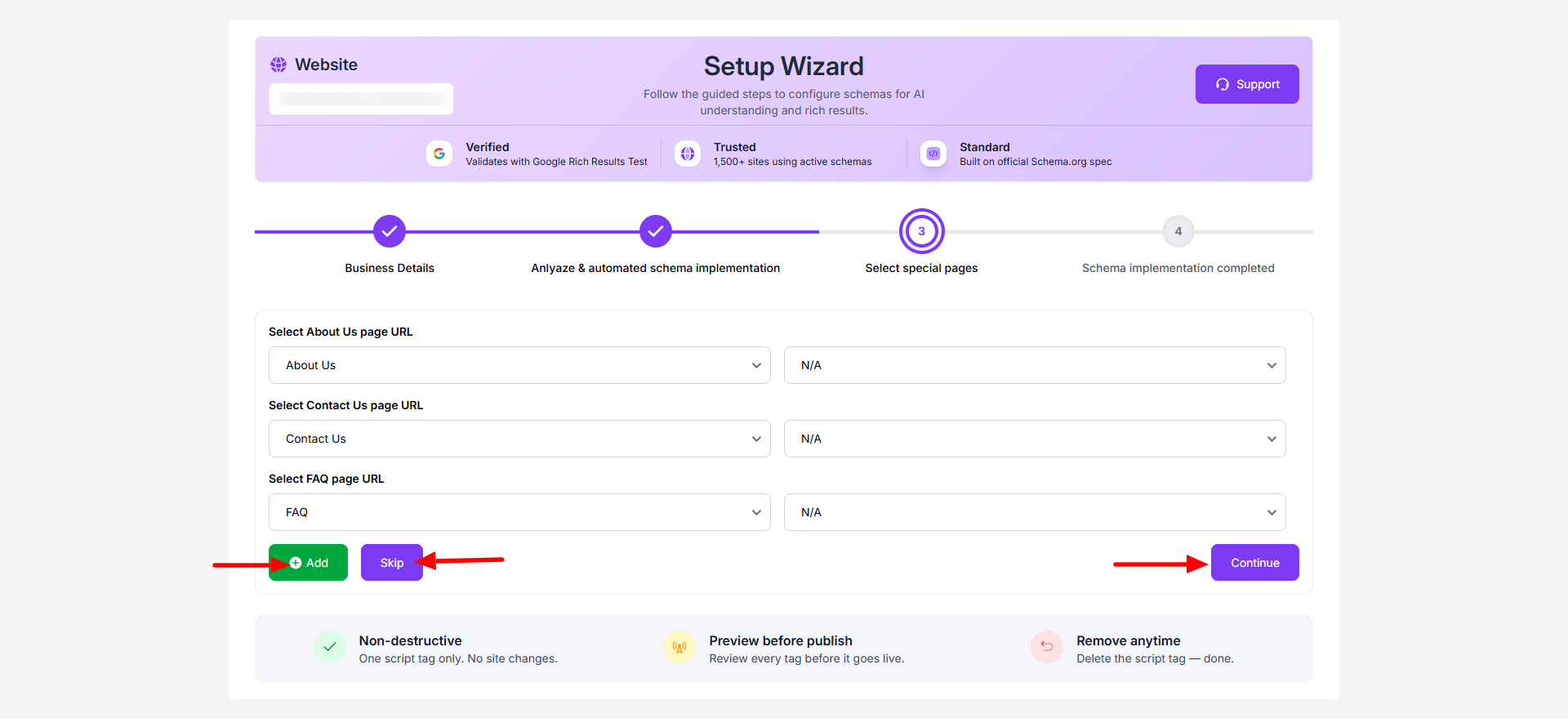Click the green Non-destructive checkmark icon
The width and height of the screenshot is (1568, 727).
point(330,647)
